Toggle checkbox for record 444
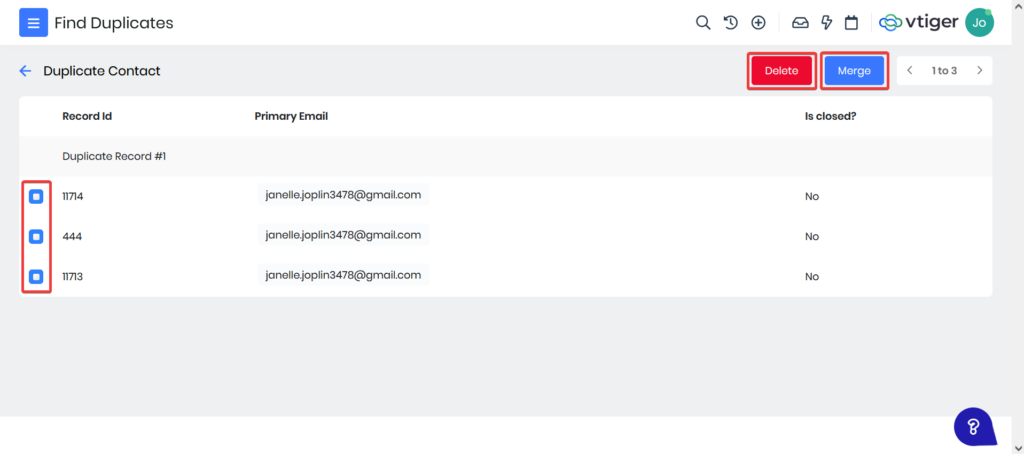The width and height of the screenshot is (1024, 454). coord(36,236)
